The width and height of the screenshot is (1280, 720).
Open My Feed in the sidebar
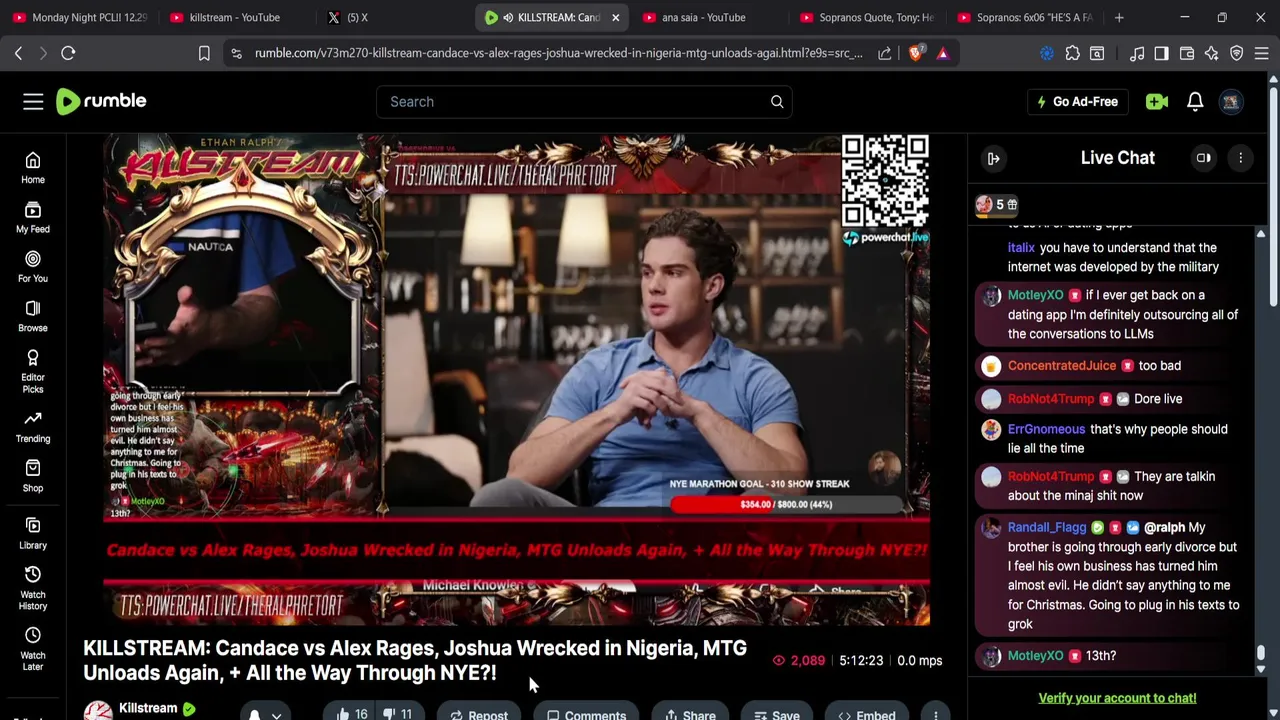(33, 217)
